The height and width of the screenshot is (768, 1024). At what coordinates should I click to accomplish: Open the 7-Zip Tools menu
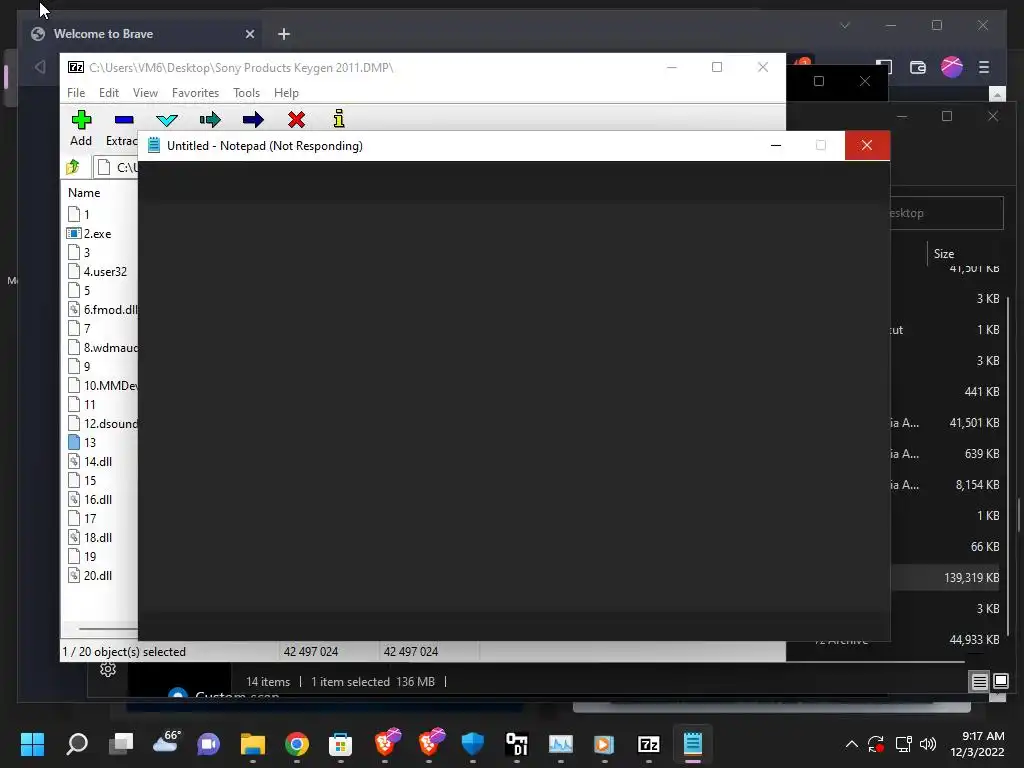[246, 93]
